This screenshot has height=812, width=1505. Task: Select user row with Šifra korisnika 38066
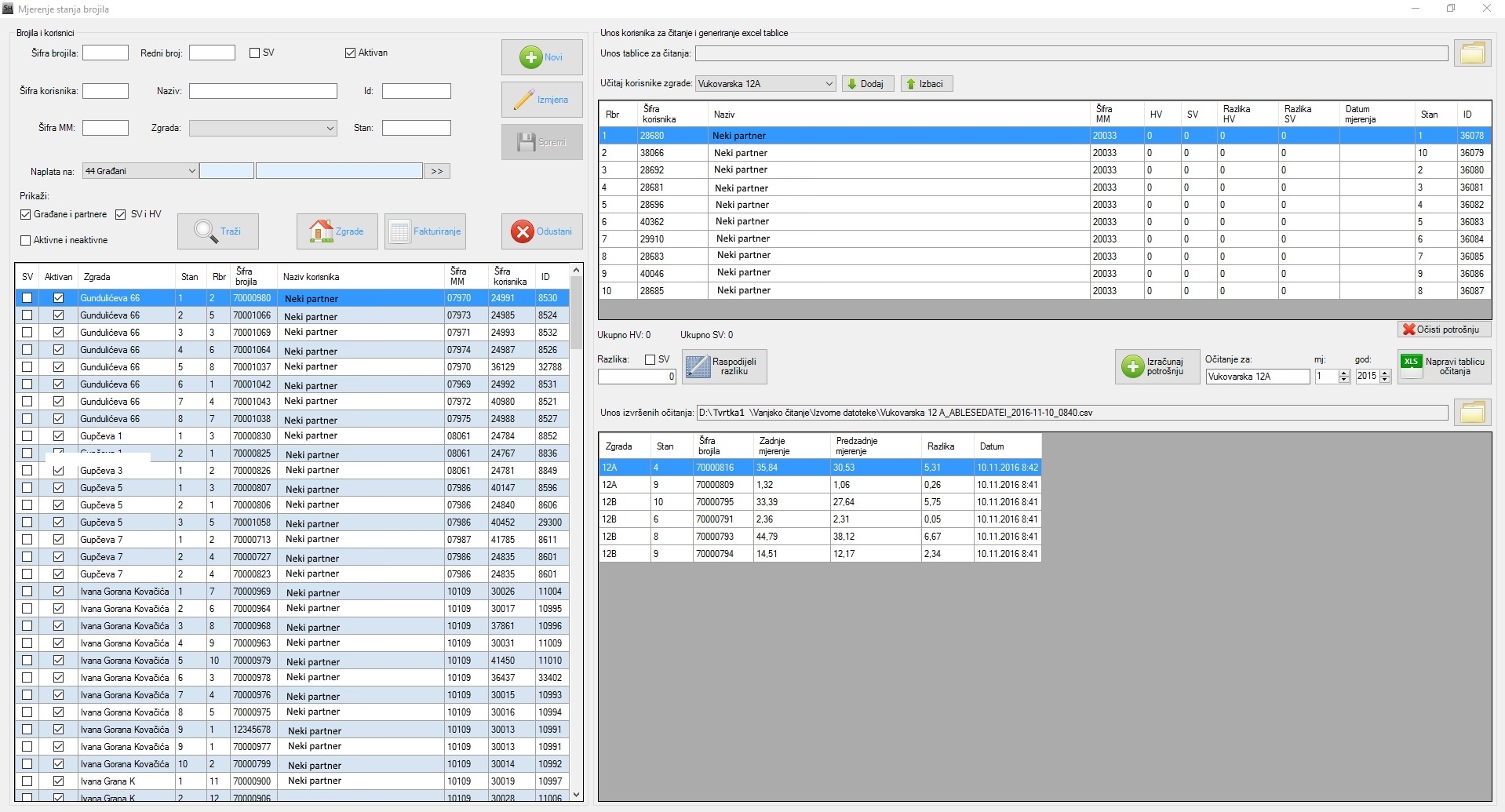tap(1044, 153)
